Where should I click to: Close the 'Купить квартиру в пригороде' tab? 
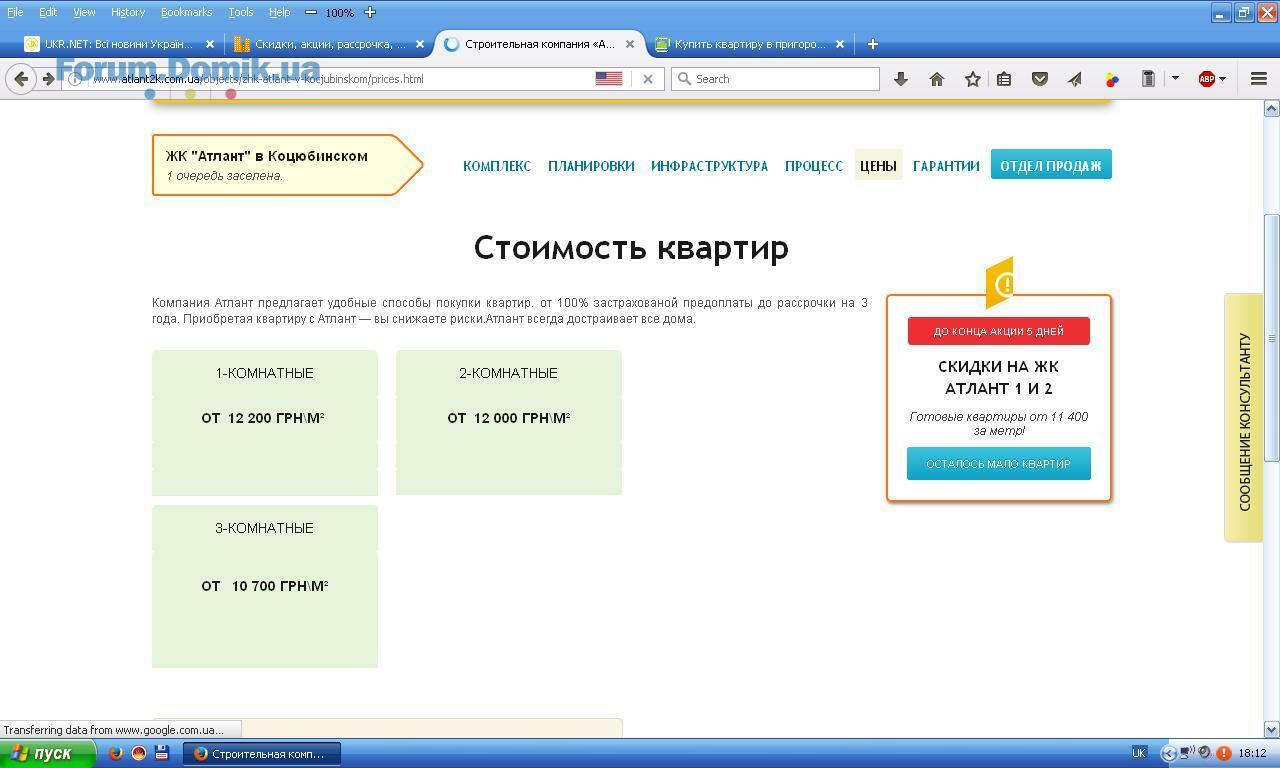pos(840,44)
